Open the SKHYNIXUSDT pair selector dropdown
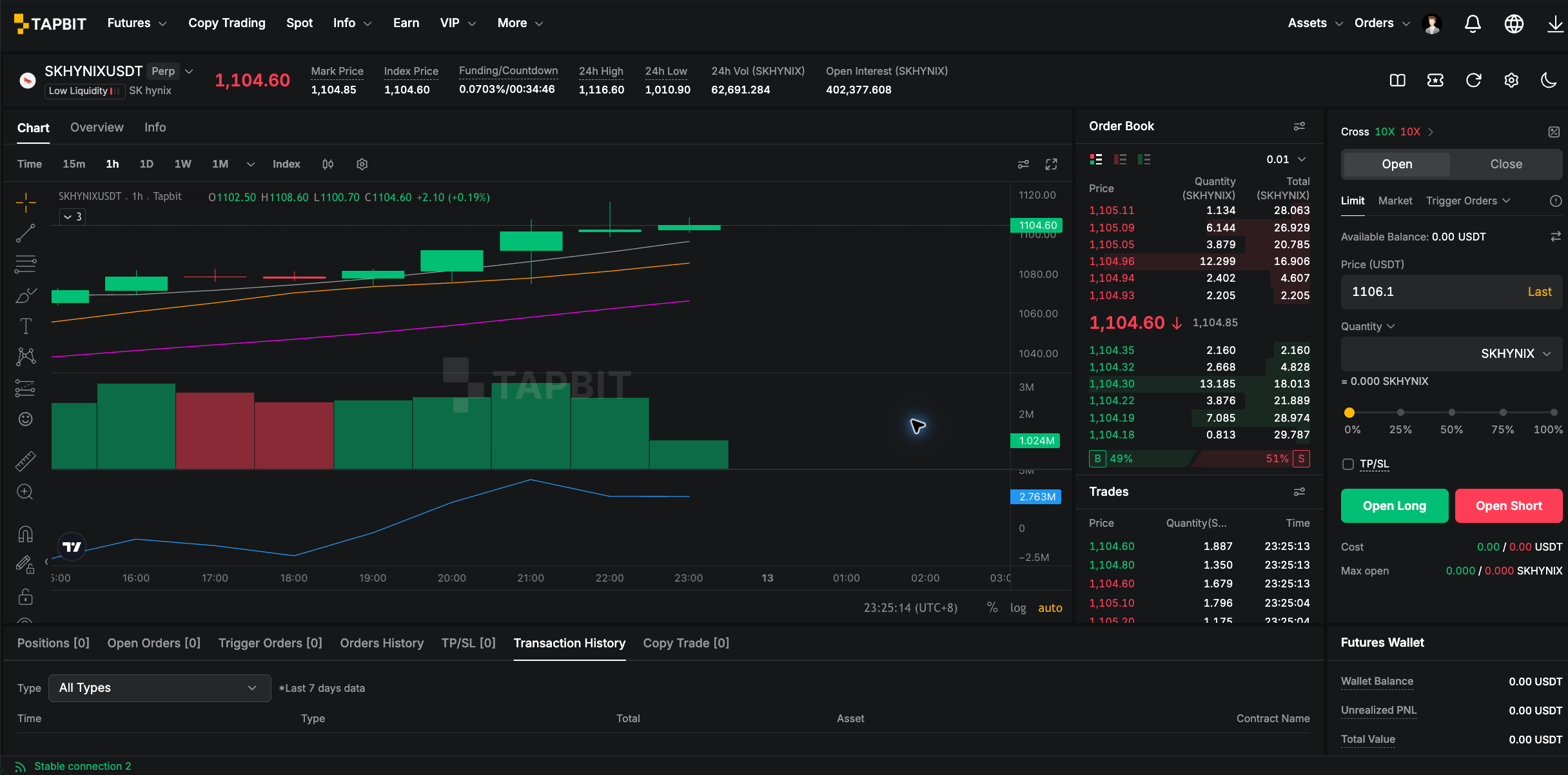Viewport: 1568px width, 775px height. tap(189, 72)
